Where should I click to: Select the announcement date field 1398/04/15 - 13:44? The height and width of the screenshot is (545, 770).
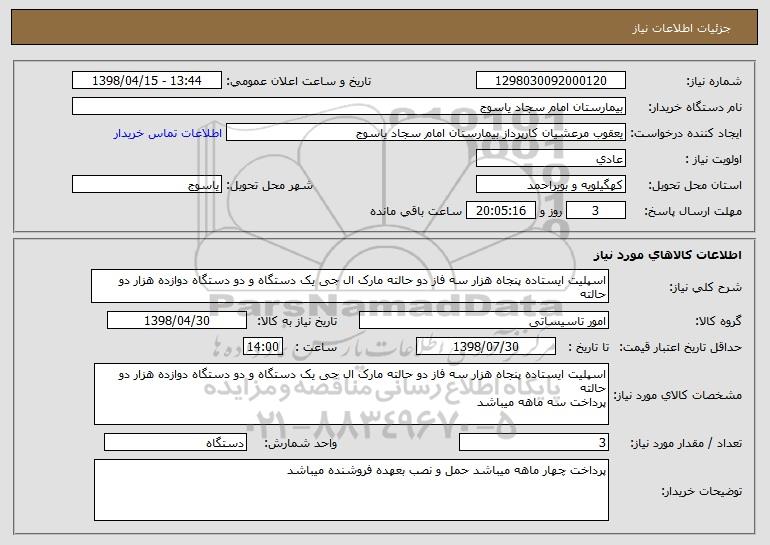(147, 81)
